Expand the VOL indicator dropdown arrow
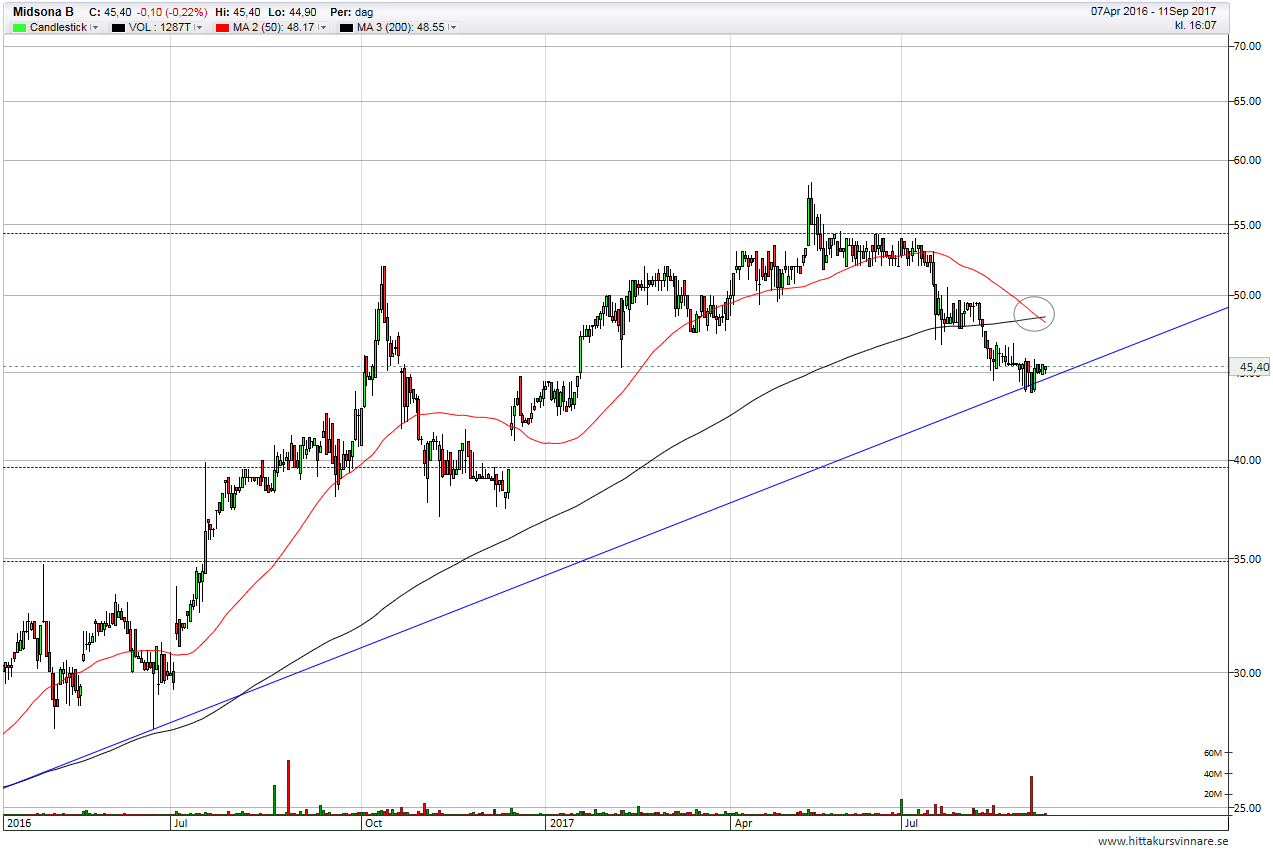This screenshot has height=850, width=1273. (199, 27)
